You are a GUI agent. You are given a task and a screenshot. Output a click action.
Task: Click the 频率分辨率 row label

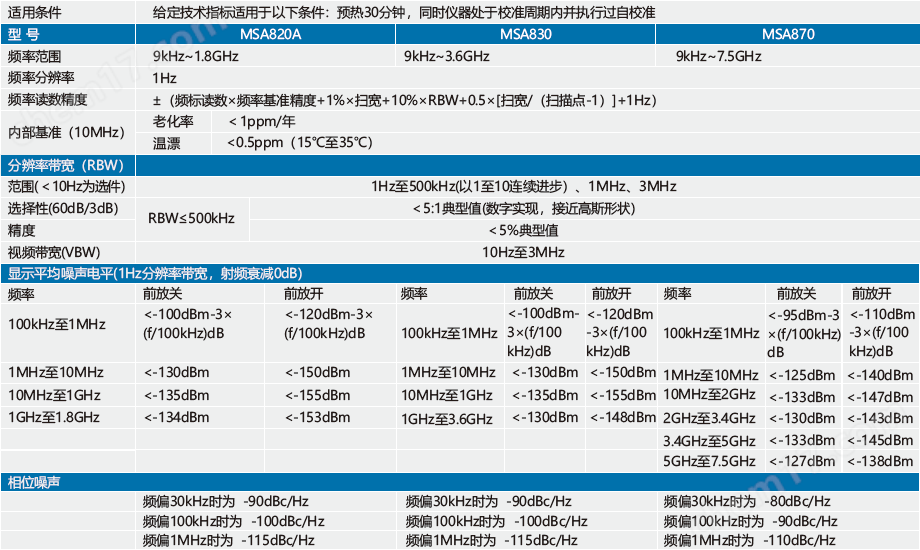pos(40,78)
